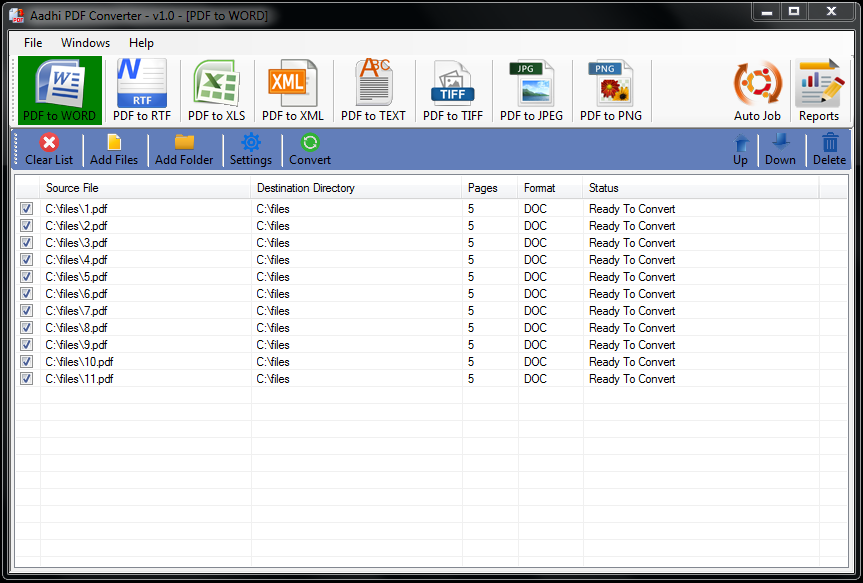Switch to PDF to PNG mode
This screenshot has height=583, width=863.
[x=611, y=90]
